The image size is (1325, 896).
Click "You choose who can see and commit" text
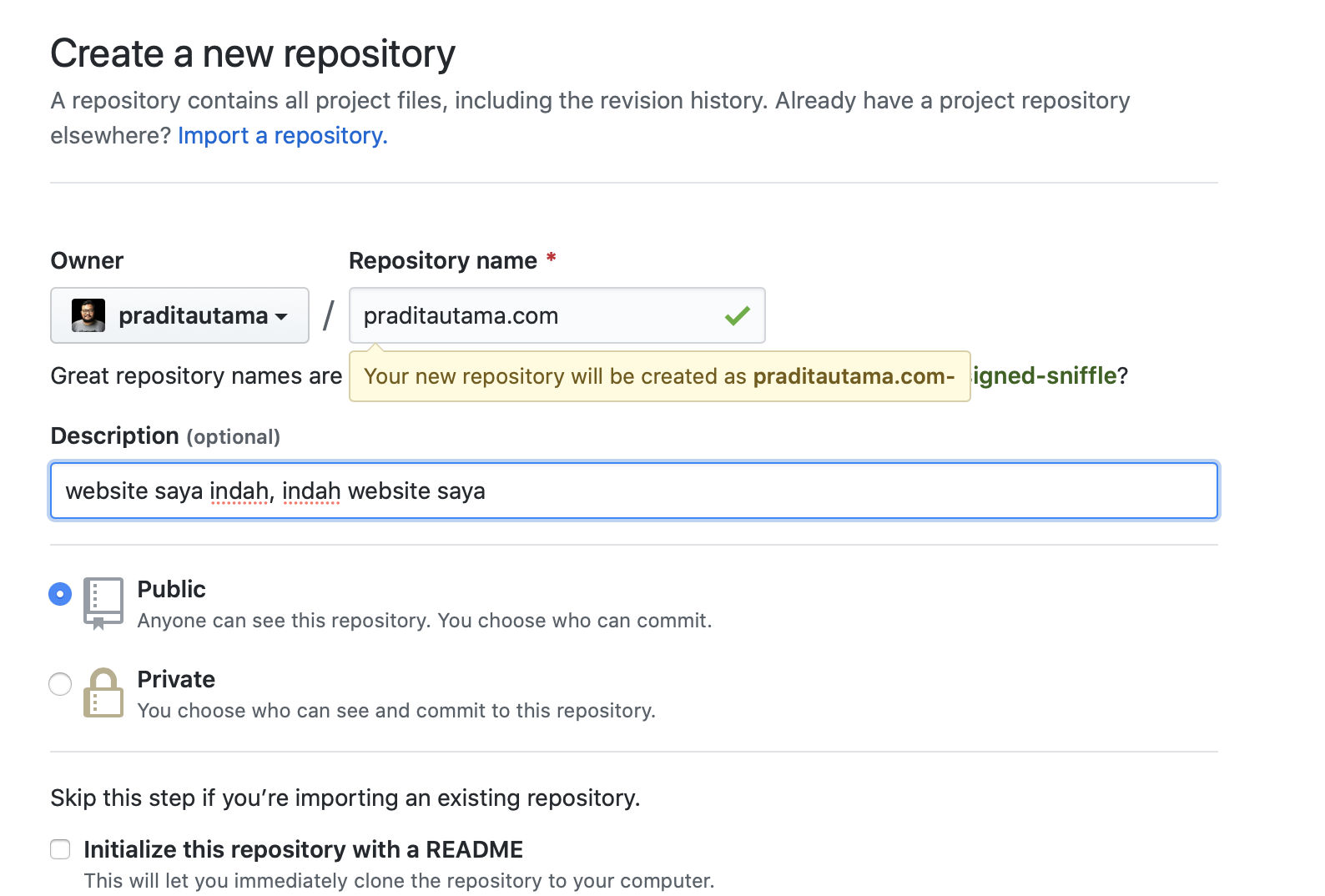pyautogui.click(x=396, y=711)
